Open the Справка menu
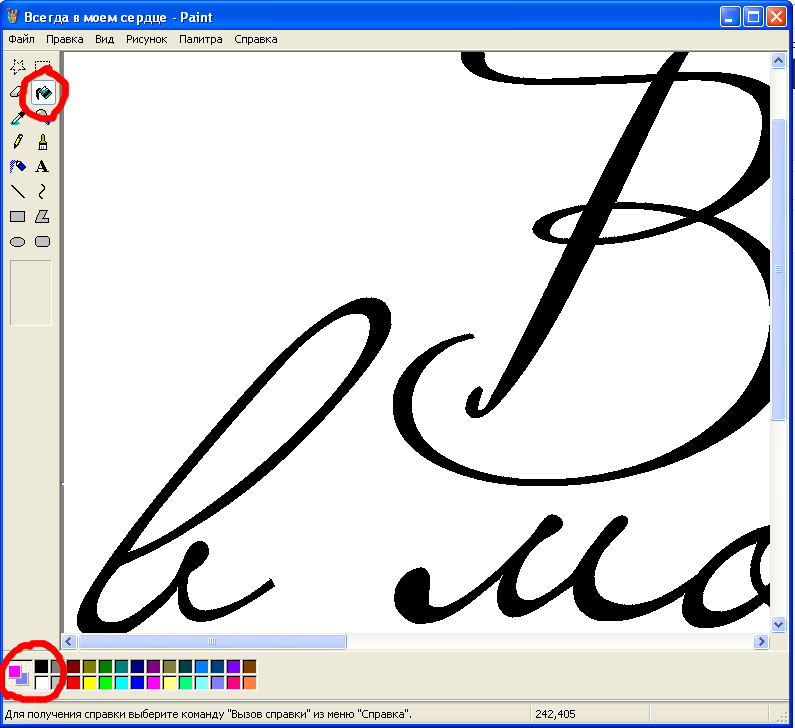Viewport: 795px width, 728px height. [256, 39]
